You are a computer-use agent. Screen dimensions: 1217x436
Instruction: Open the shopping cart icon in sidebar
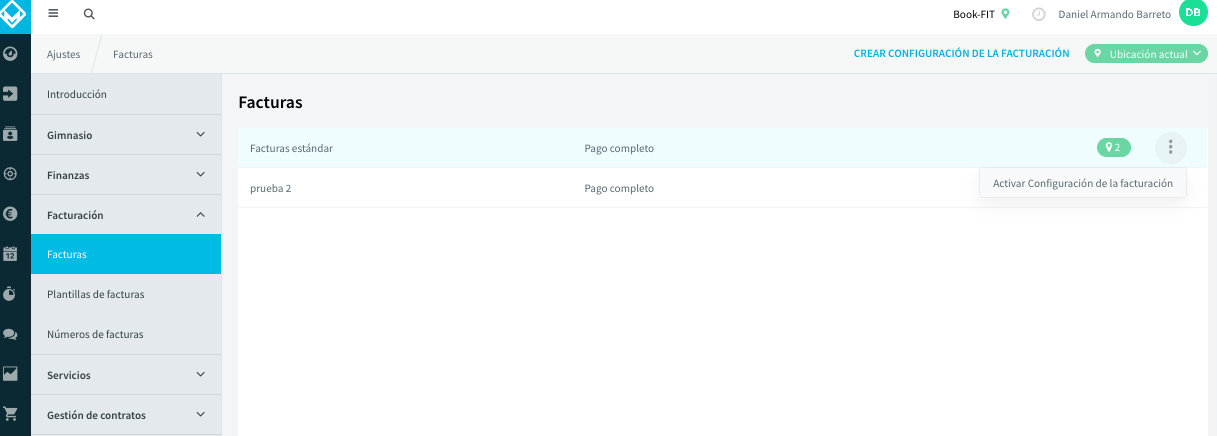[x=11, y=413]
